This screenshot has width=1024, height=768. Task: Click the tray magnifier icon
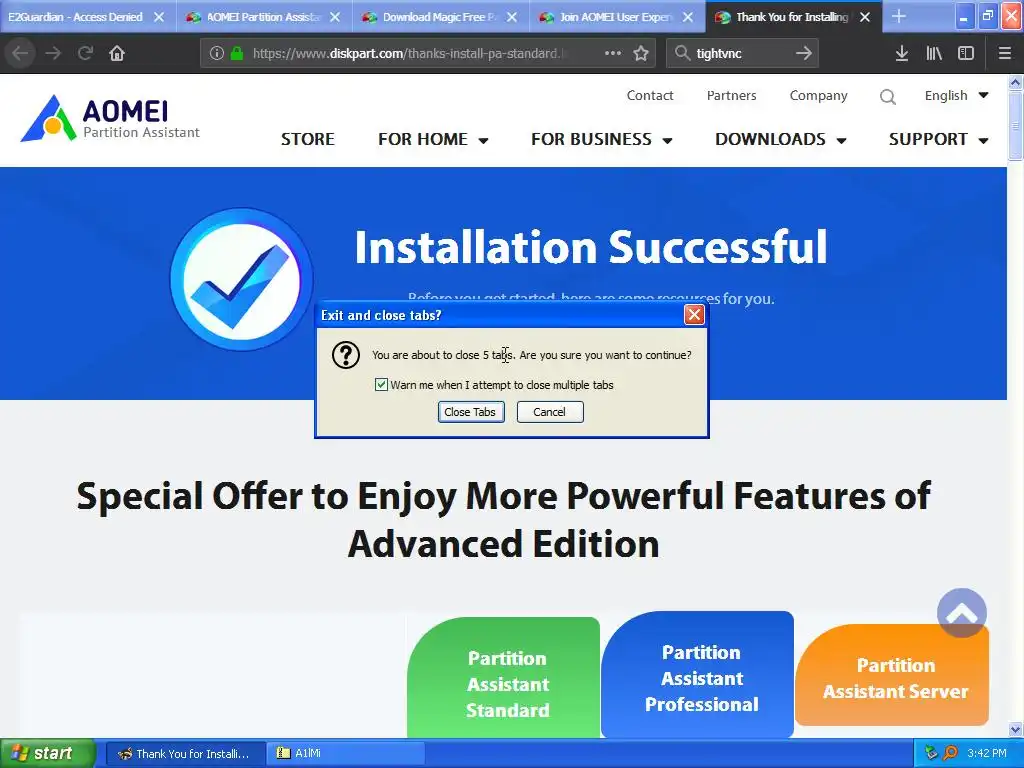point(950,753)
